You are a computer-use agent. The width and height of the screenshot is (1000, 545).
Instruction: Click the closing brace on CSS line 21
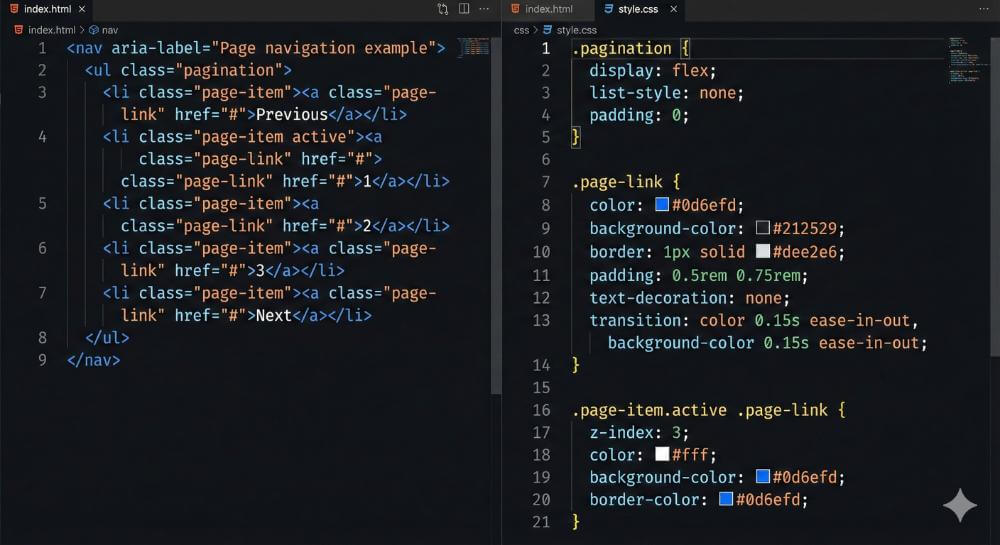[575, 522]
